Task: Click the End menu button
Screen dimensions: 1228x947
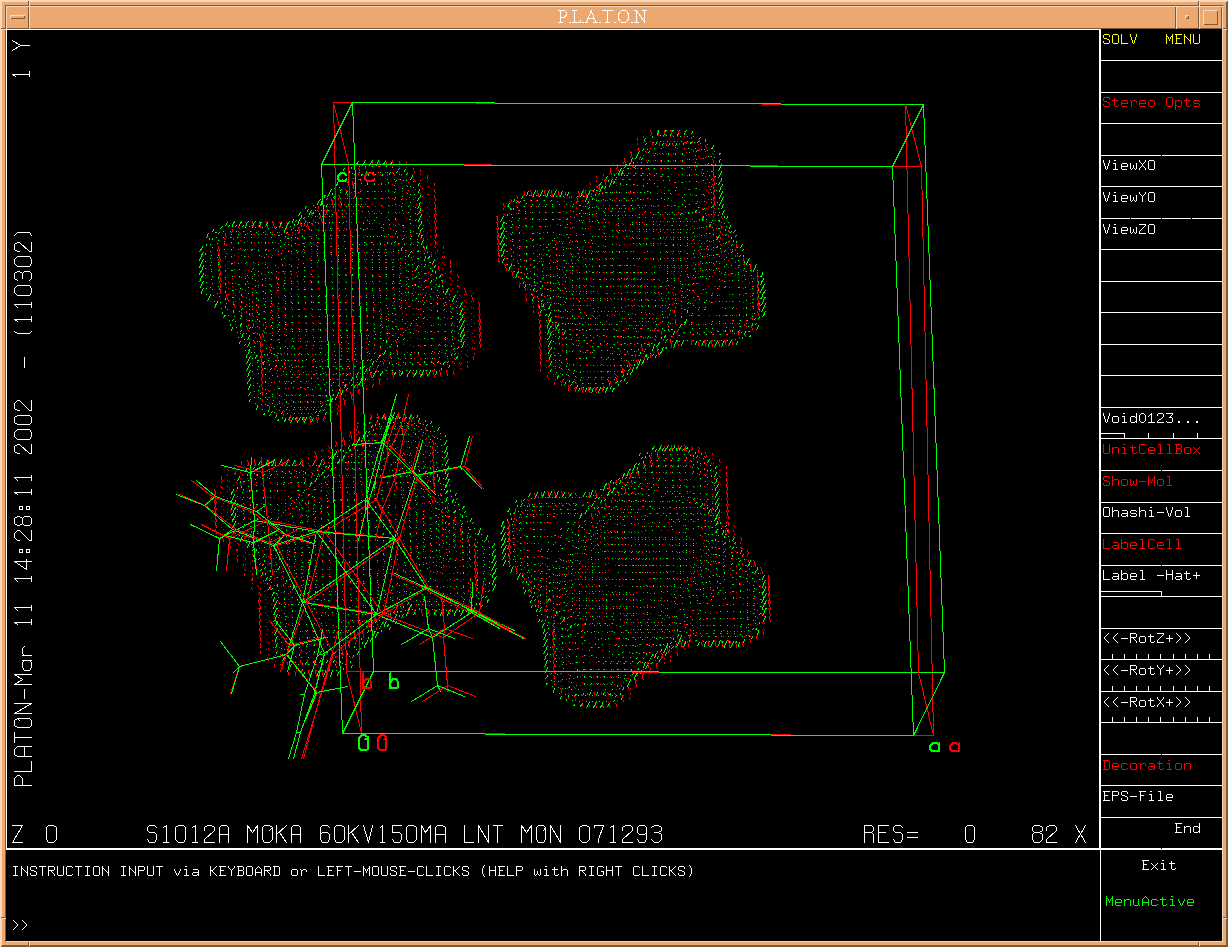Action: click(1187, 829)
